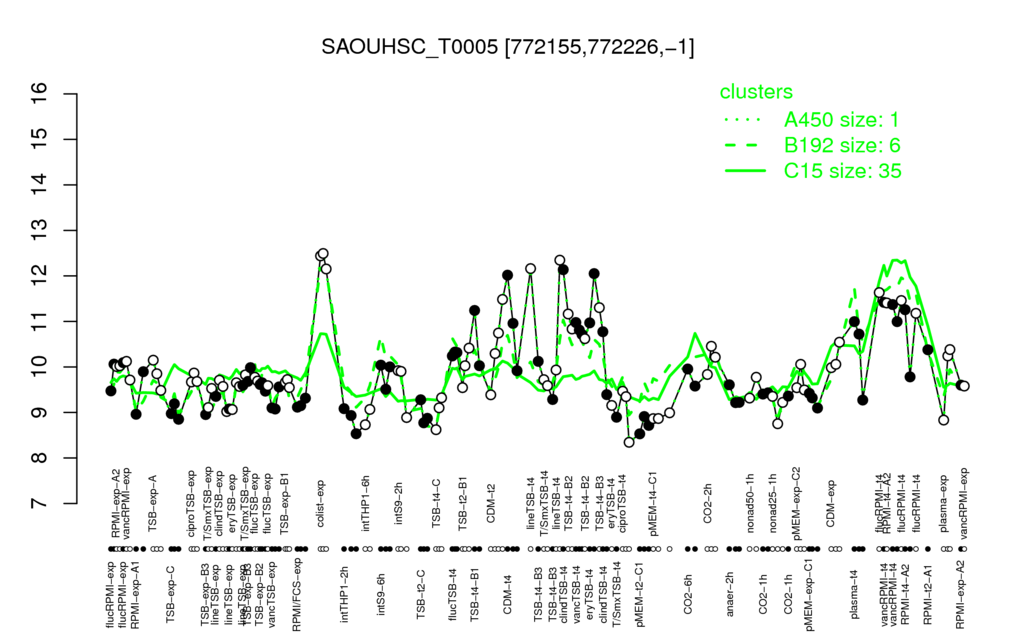Image resolution: width=1024 pixels, height=640 pixels.
Task: Click x-axis label 'CDM-exp'
Action: click(831, 504)
